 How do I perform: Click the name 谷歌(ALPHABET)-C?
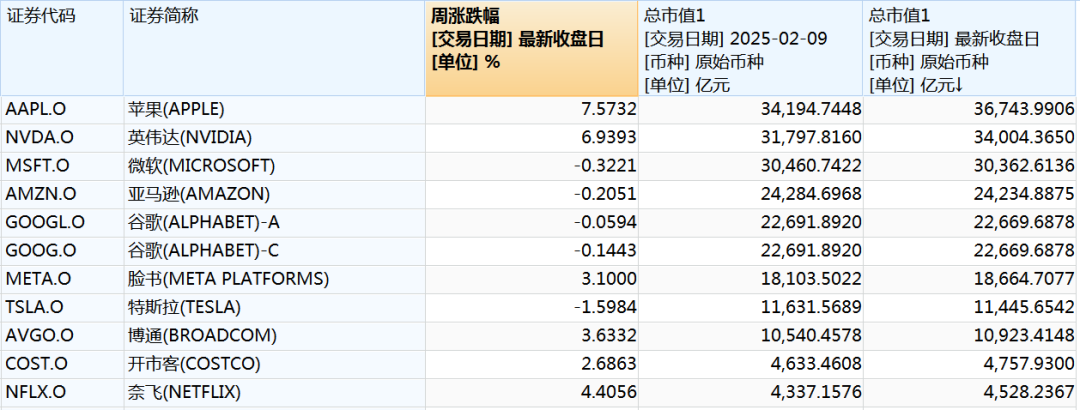[x=204, y=251]
